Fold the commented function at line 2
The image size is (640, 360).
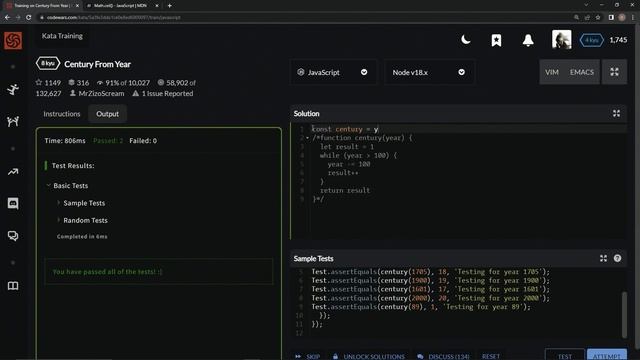[x=307, y=138]
